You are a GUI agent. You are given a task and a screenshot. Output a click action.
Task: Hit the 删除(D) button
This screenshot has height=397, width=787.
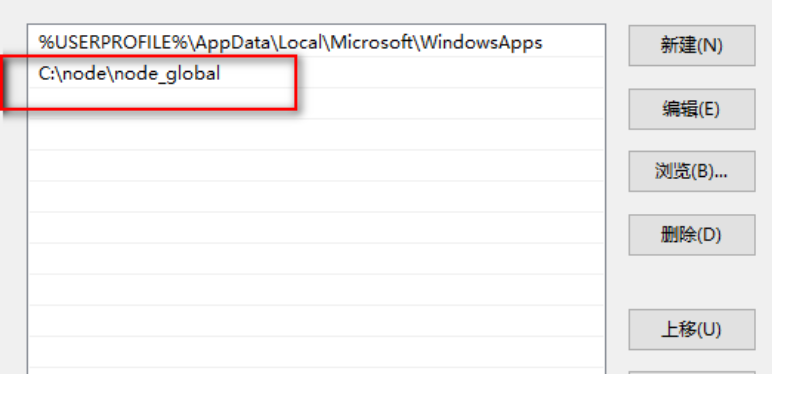(x=692, y=235)
